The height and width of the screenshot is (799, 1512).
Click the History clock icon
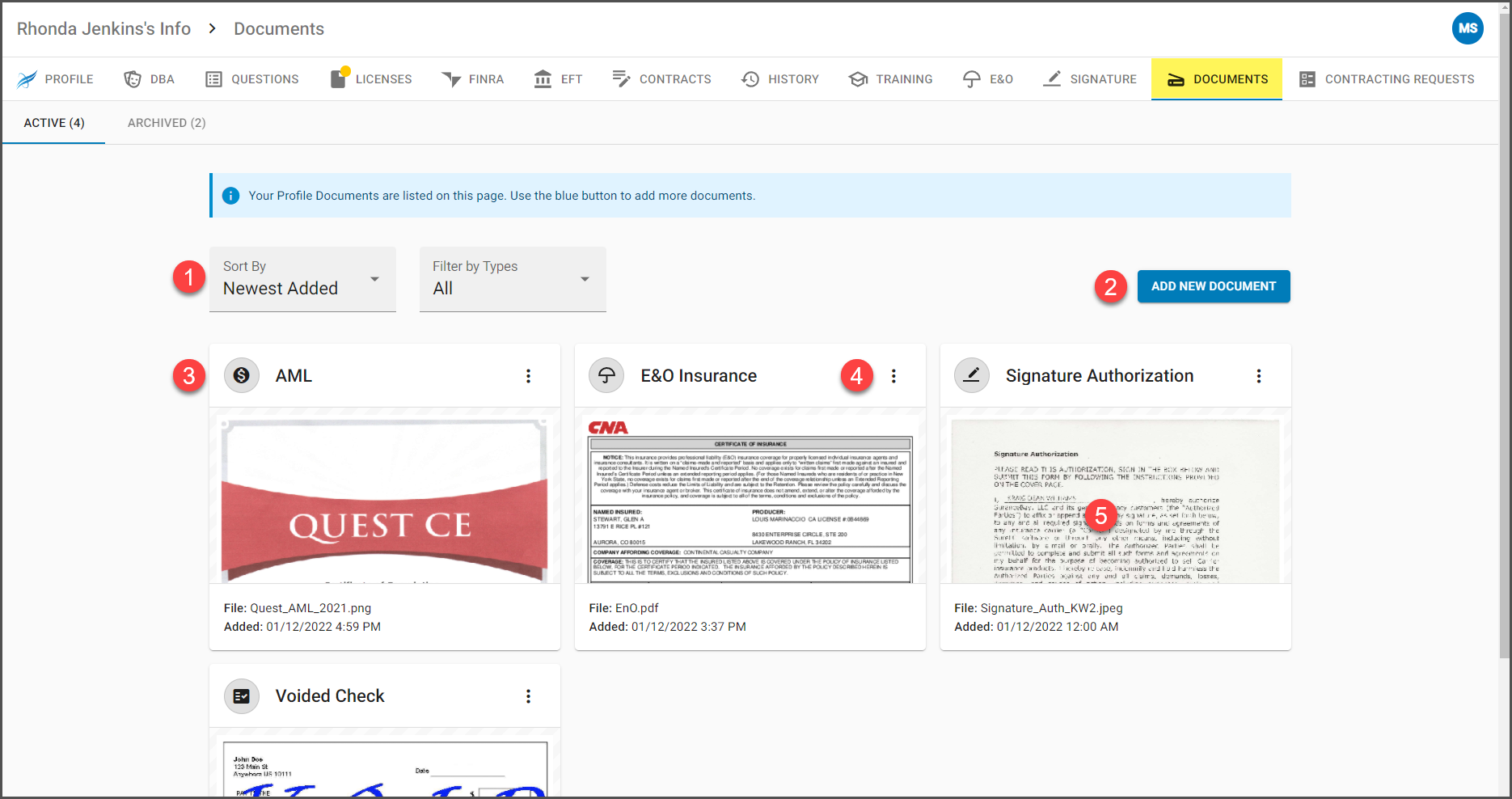[750, 79]
